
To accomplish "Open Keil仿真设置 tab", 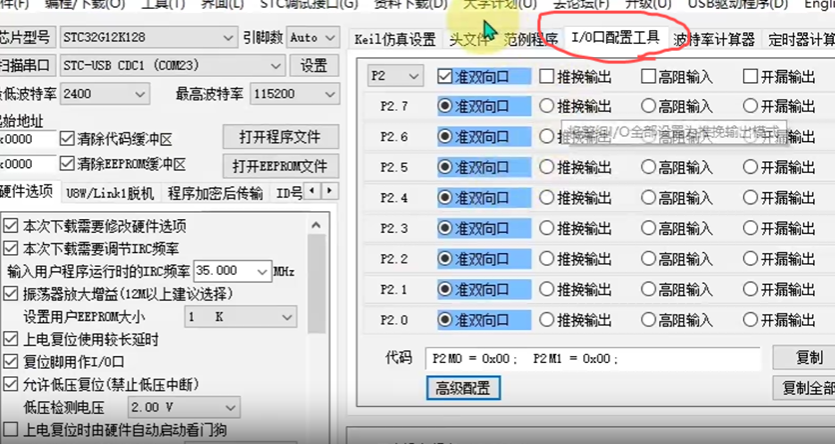I will click(x=395, y=39).
